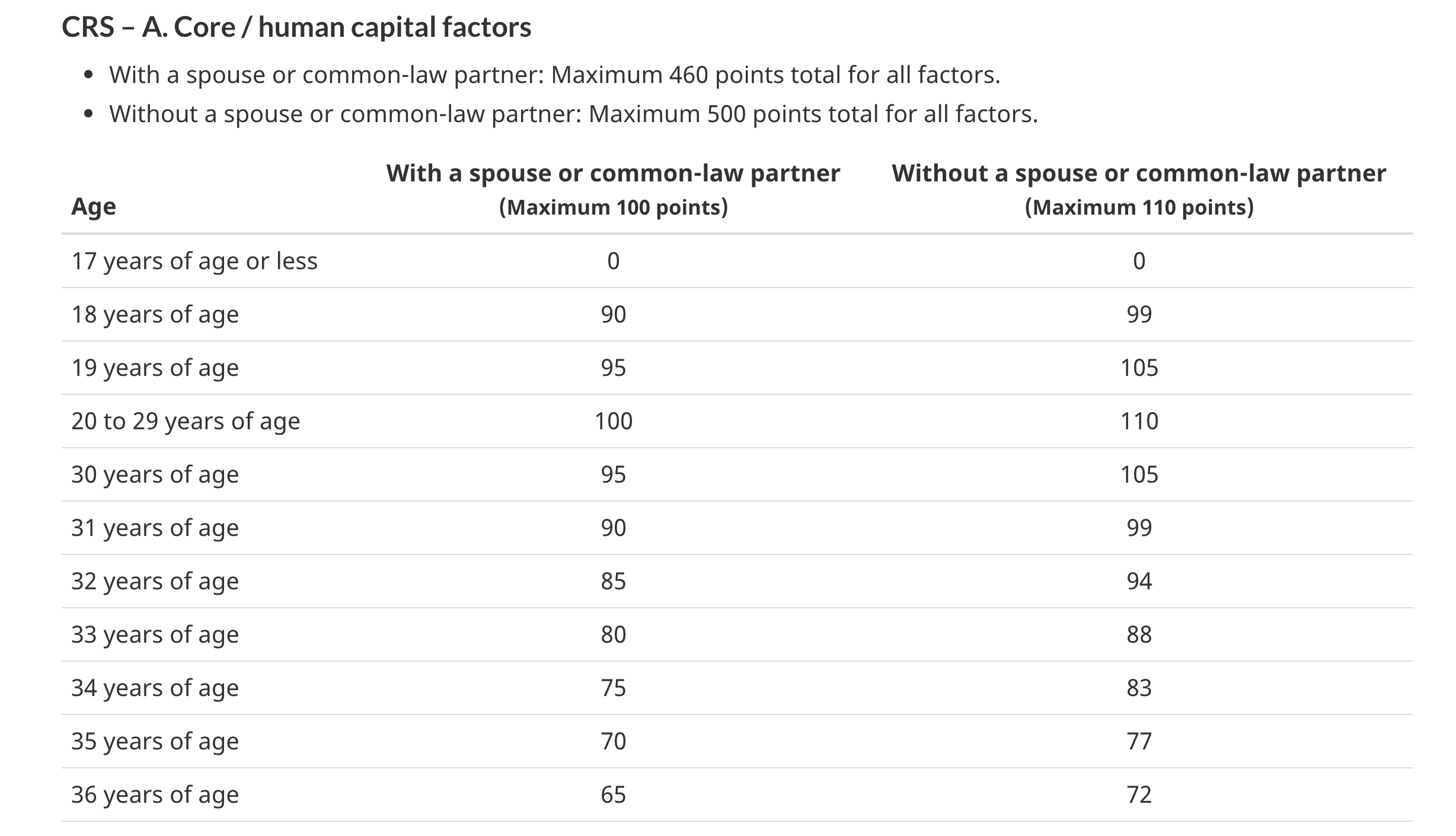Select the '17 years of age or less' row label
1456x836 pixels.
click(x=194, y=261)
